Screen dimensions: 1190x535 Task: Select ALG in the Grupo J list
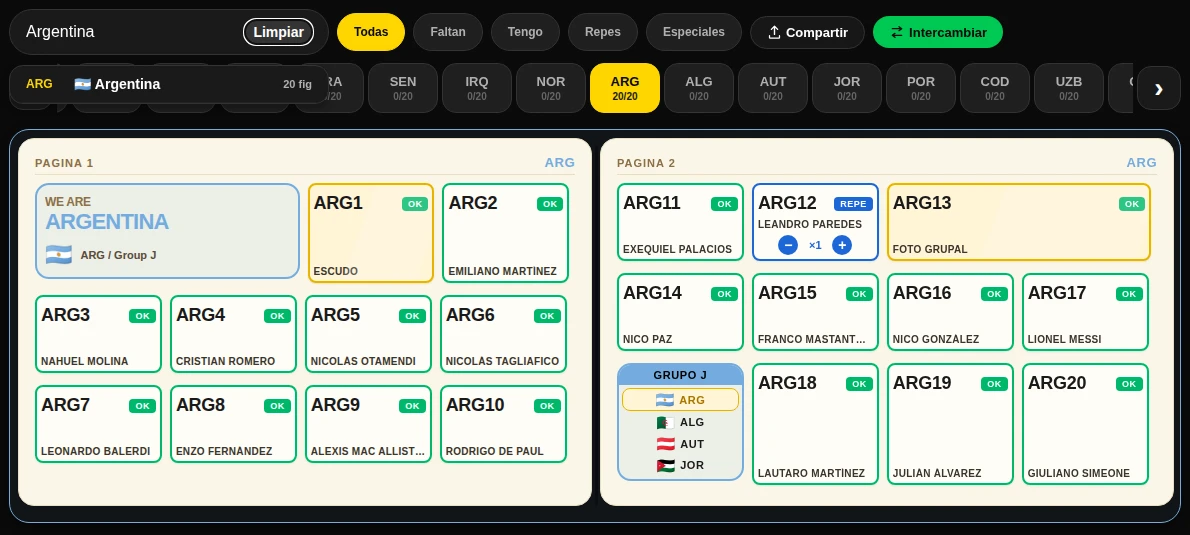(x=680, y=422)
